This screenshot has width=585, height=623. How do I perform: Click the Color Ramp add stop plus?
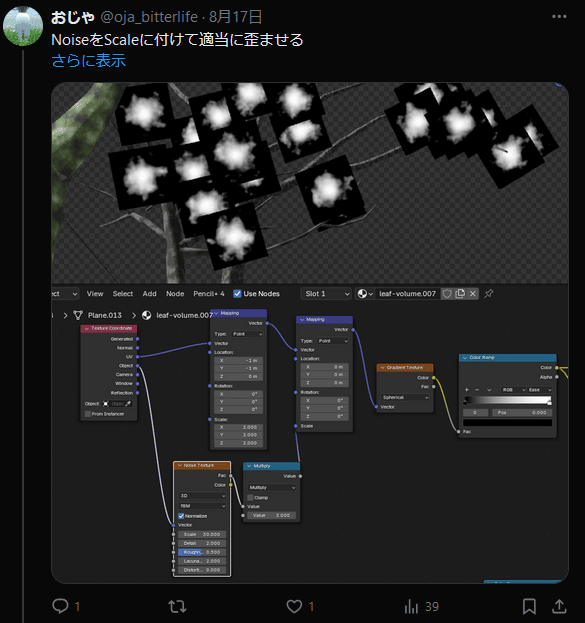pyautogui.click(x=467, y=390)
